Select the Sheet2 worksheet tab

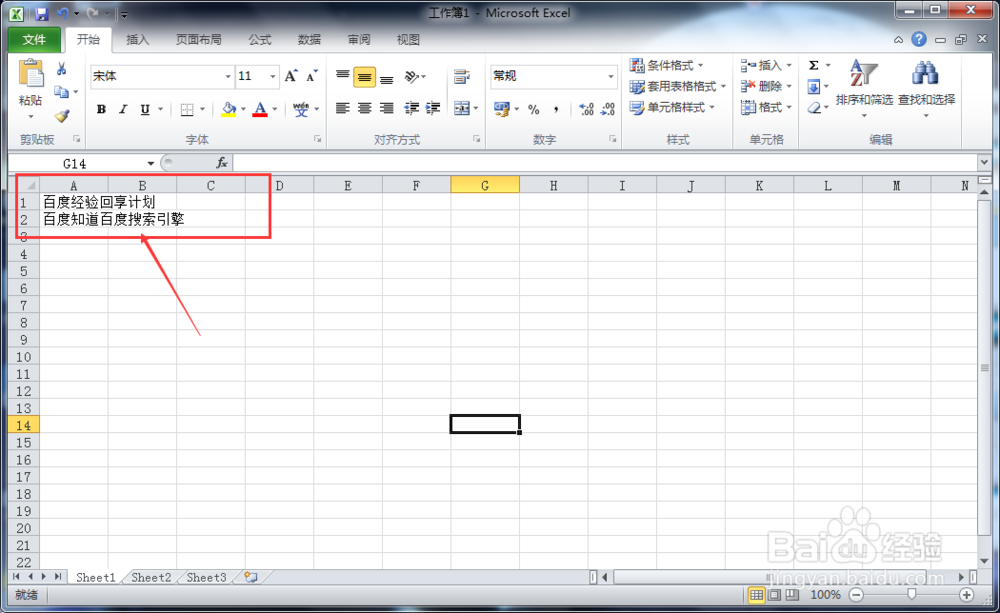[151, 577]
